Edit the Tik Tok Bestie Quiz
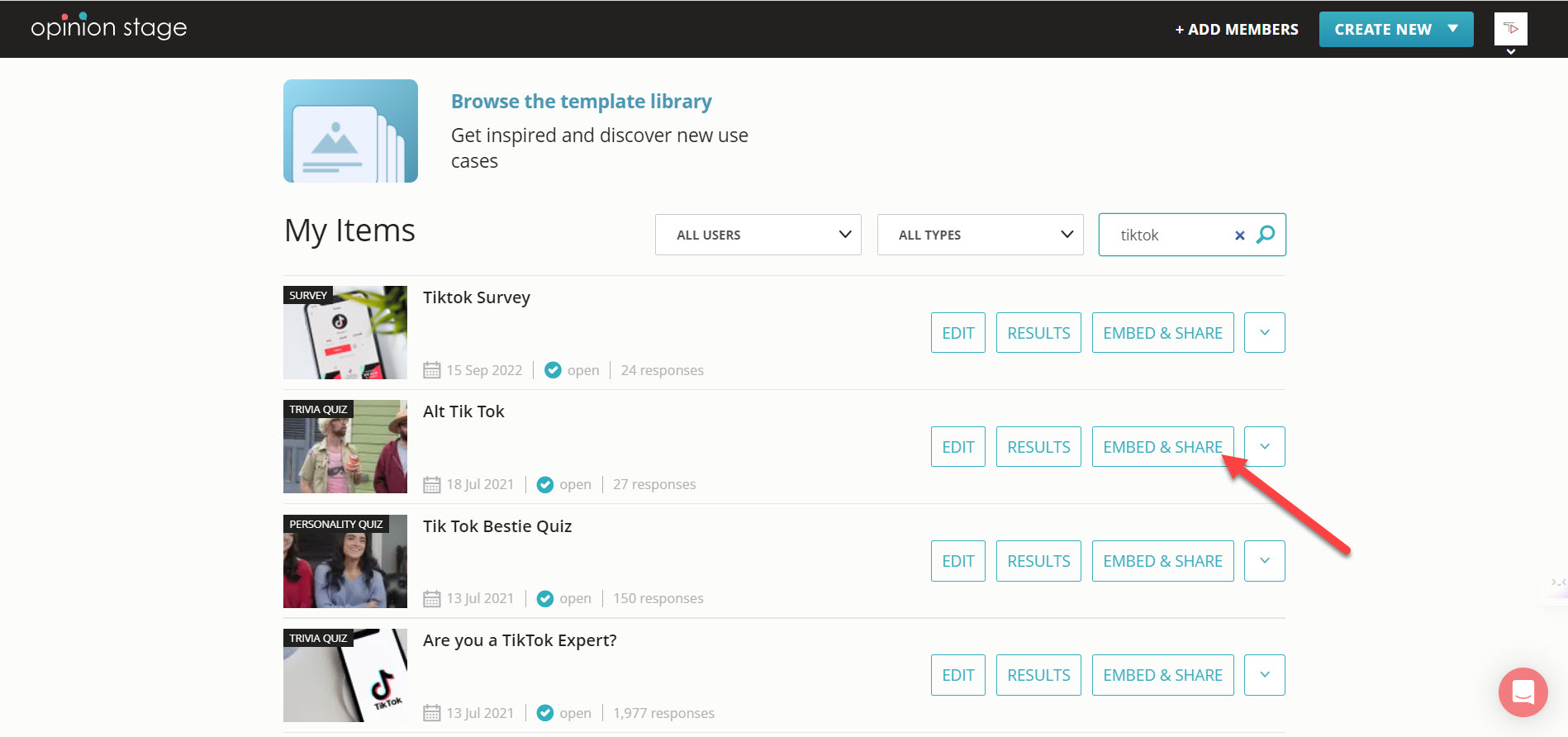Image resolution: width=1568 pixels, height=737 pixels. 957,560
